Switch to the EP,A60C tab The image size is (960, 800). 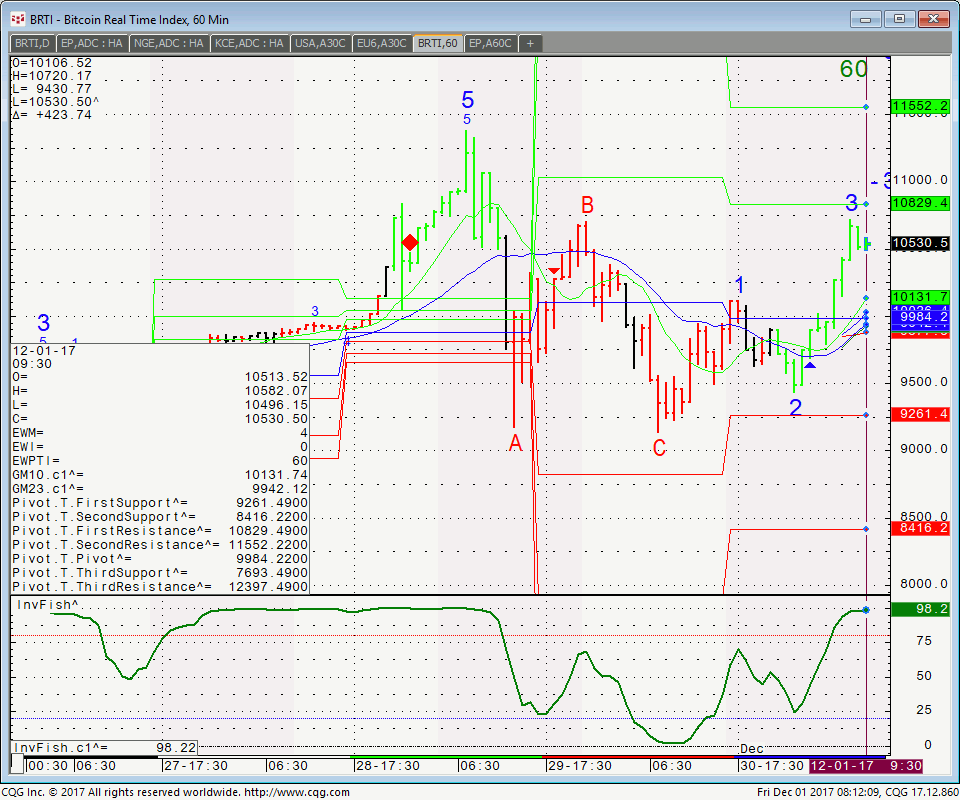pyautogui.click(x=490, y=43)
